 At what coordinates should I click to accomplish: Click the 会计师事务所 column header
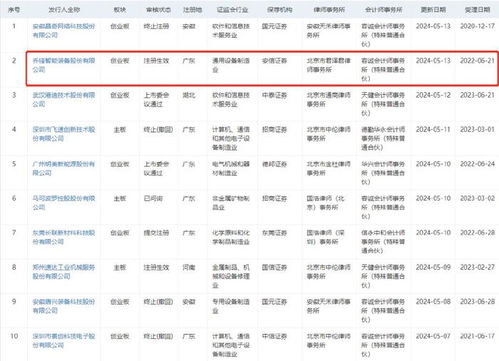pyautogui.click(x=383, y=10)
